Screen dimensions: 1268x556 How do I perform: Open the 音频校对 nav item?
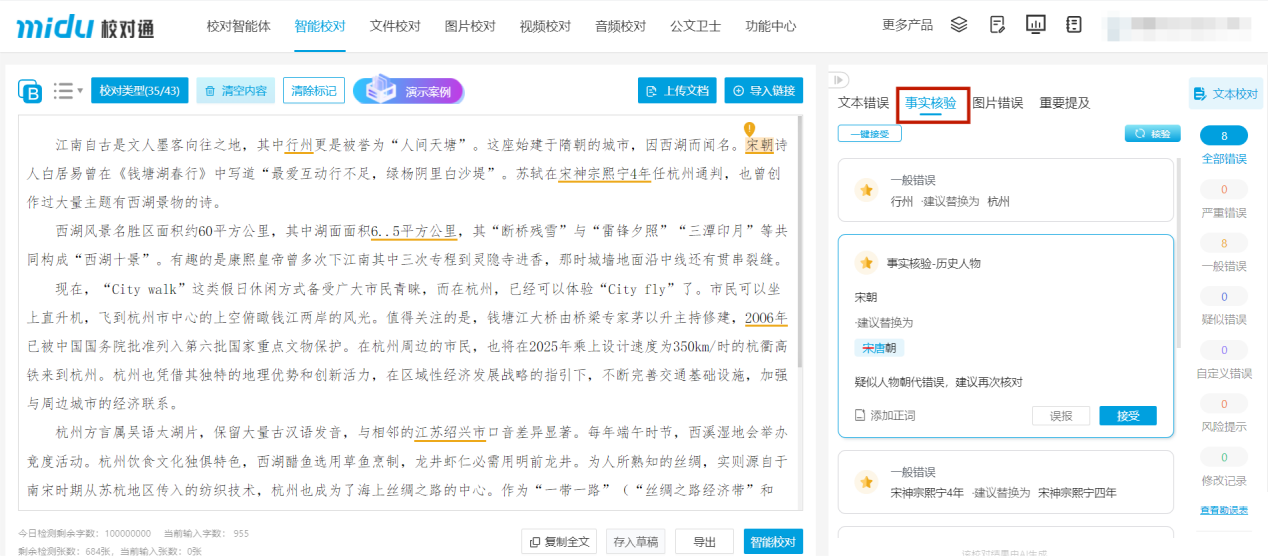620,26
